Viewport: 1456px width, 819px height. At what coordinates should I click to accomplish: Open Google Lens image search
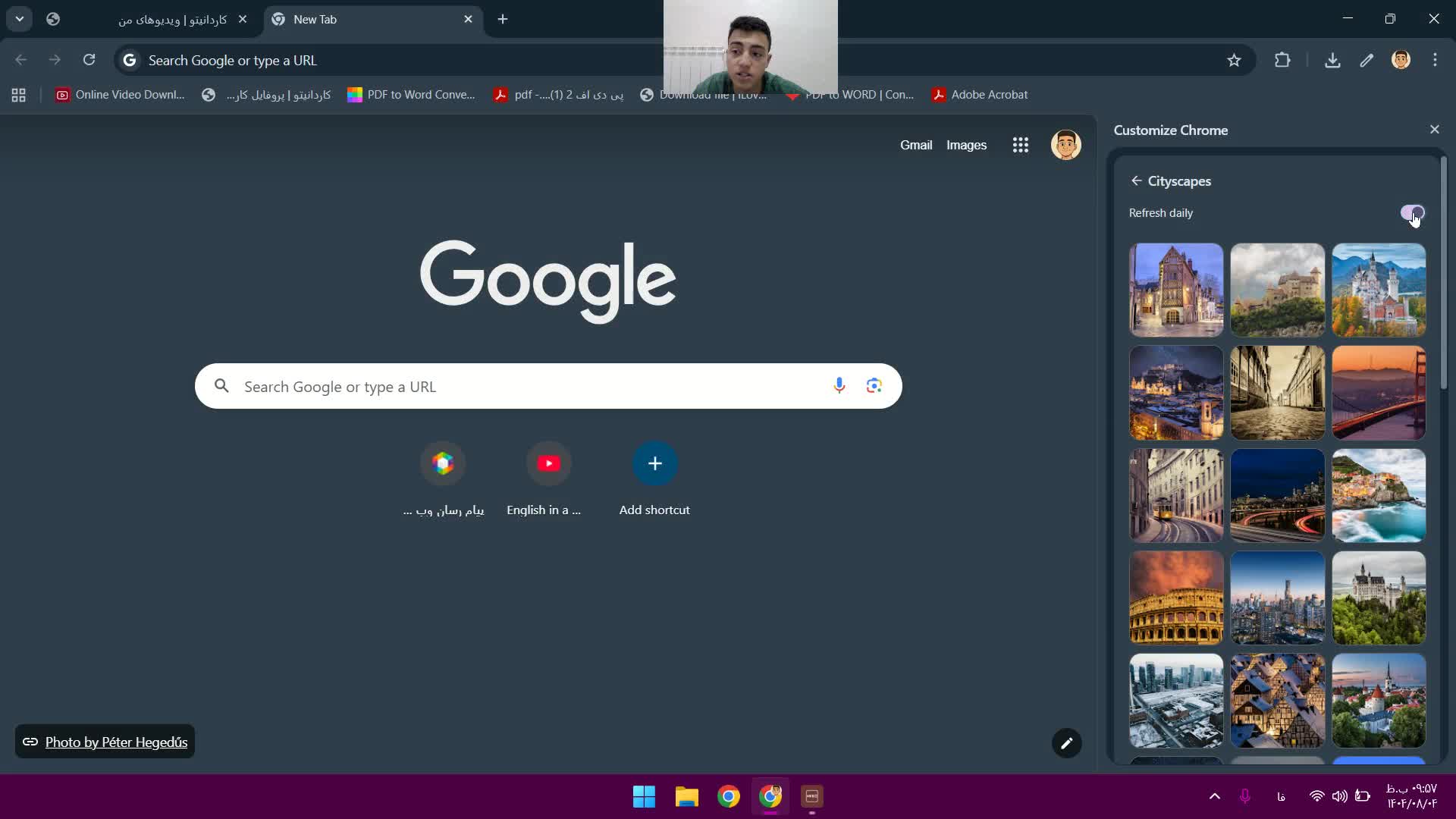(874, 386)
